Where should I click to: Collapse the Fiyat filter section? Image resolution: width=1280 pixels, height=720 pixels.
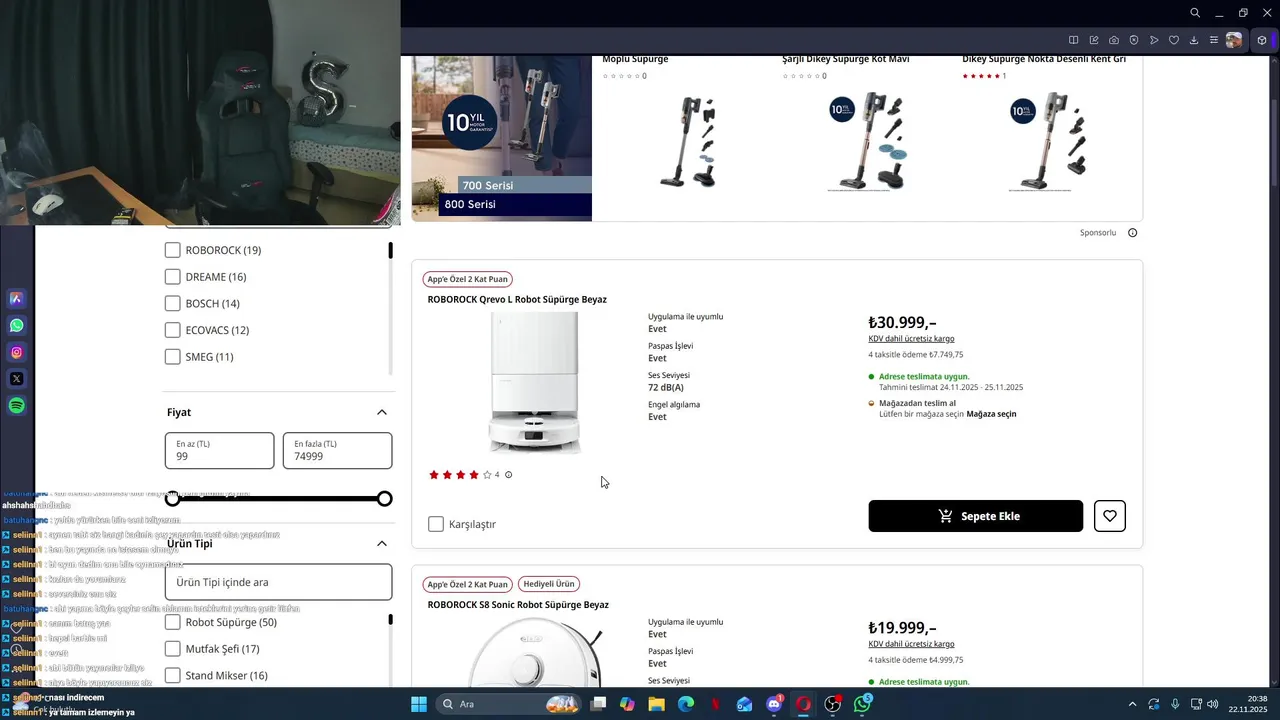[381, 412]
